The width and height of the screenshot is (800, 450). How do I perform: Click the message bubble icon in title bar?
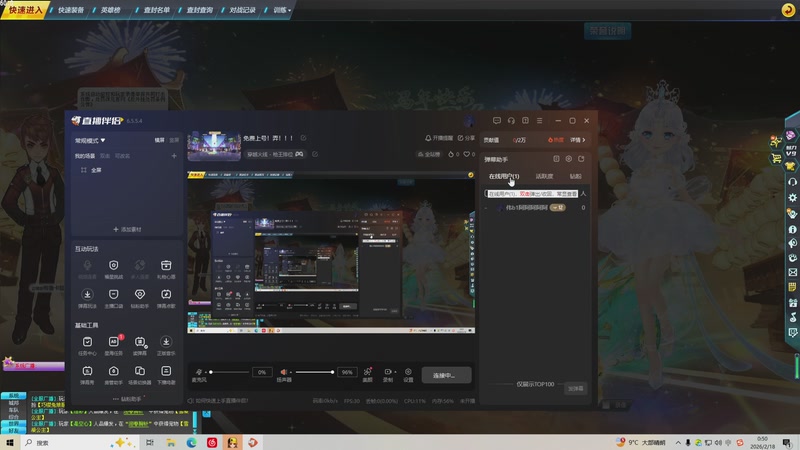(496, 121)
